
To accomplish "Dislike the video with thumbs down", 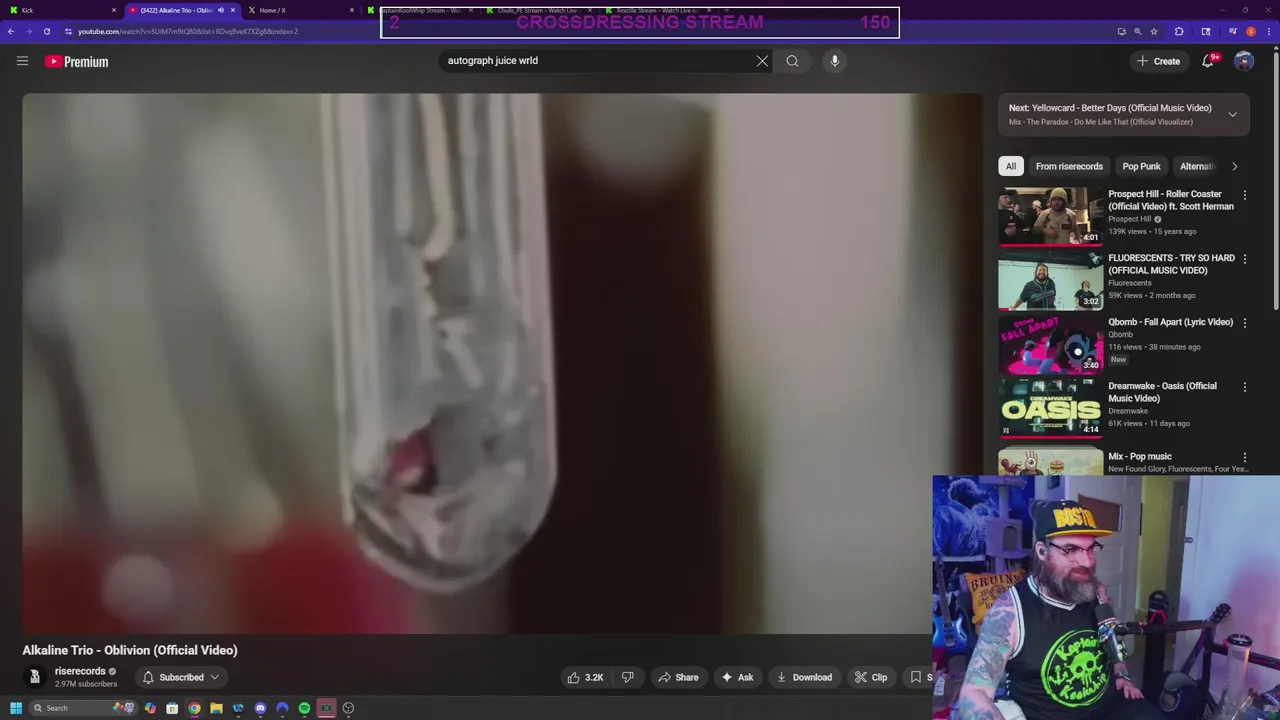I will 627,677.
